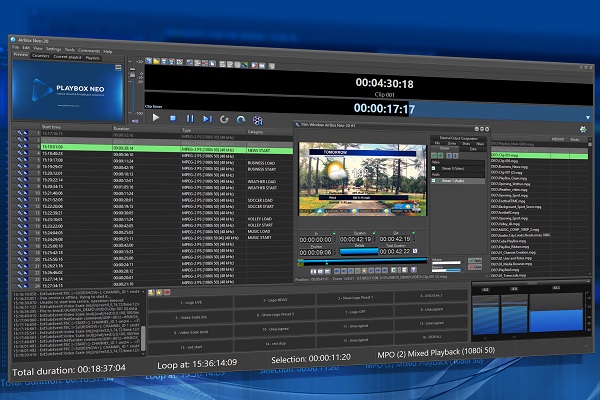Toggle the green check next to In timecode

click(334, 233)
